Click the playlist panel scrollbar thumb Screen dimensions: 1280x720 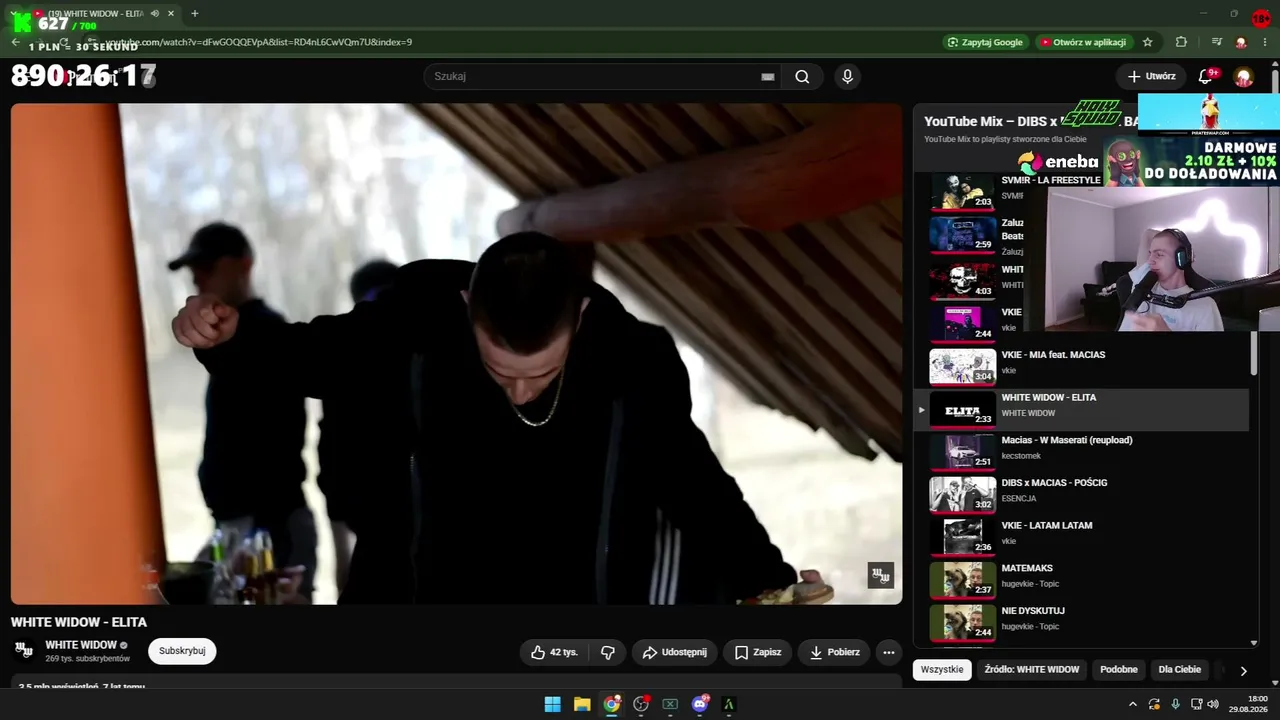[1254, 354]
